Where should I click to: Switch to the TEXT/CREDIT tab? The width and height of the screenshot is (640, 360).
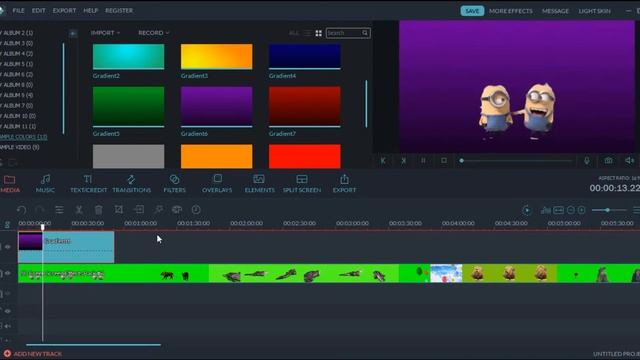(x=88, y=183)
